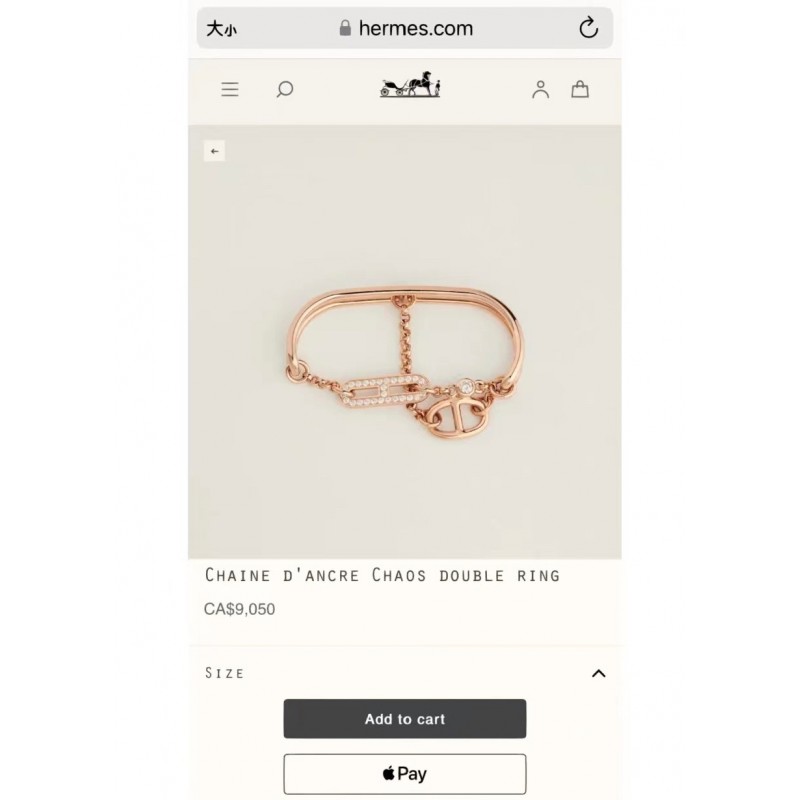Open the text size 大小 menu
Viewport: 800px width, 800px height.
coord(221,29)
